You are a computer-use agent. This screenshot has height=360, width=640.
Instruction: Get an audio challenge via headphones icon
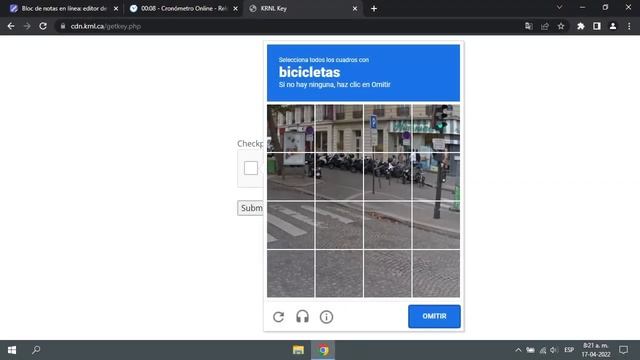(302, 317)
